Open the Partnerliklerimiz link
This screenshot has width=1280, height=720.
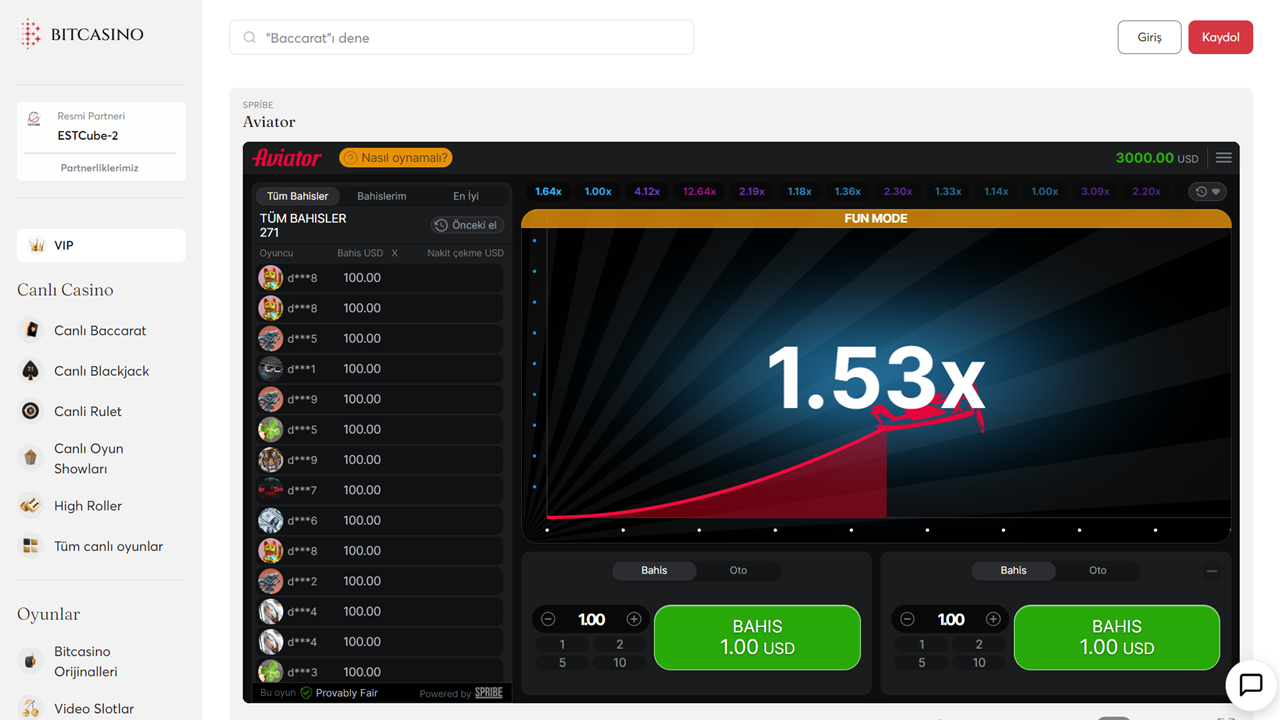coord(100,168)
